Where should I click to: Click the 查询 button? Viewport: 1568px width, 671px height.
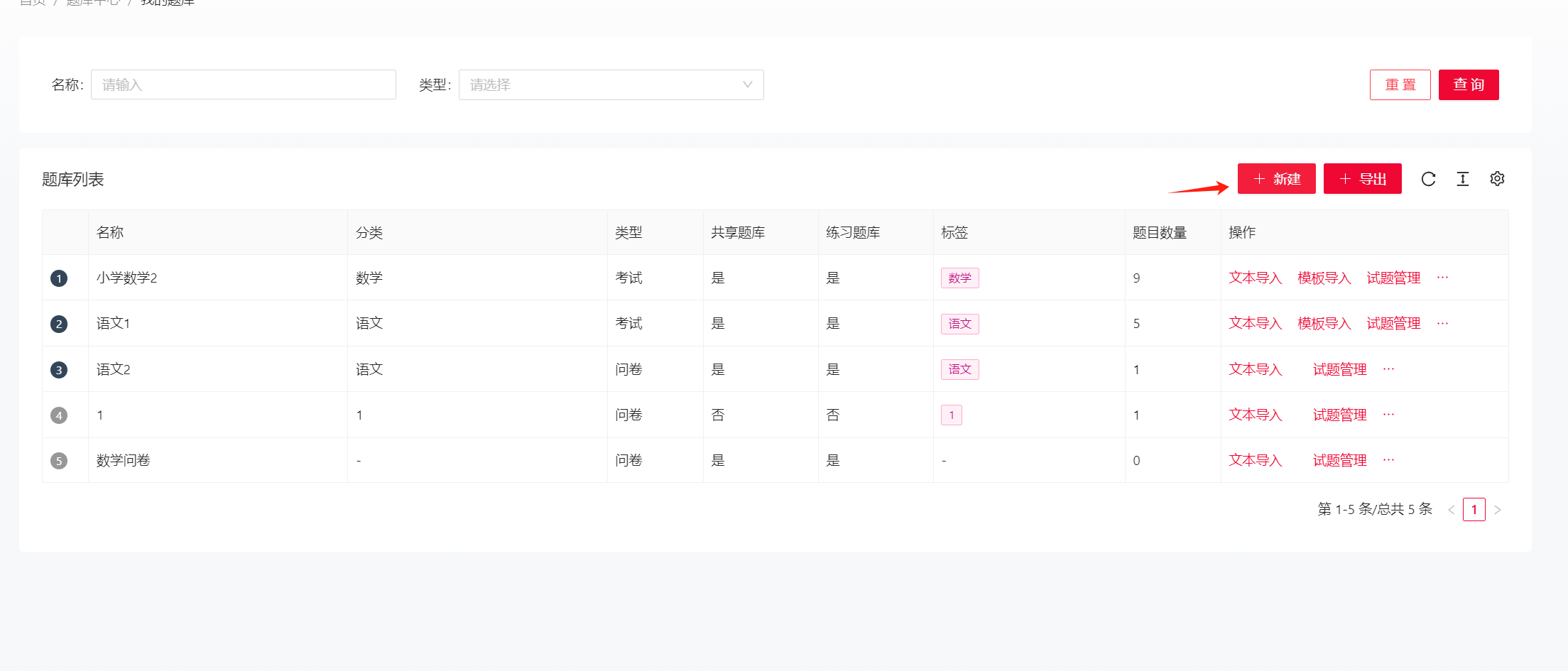click(1469, 84)
